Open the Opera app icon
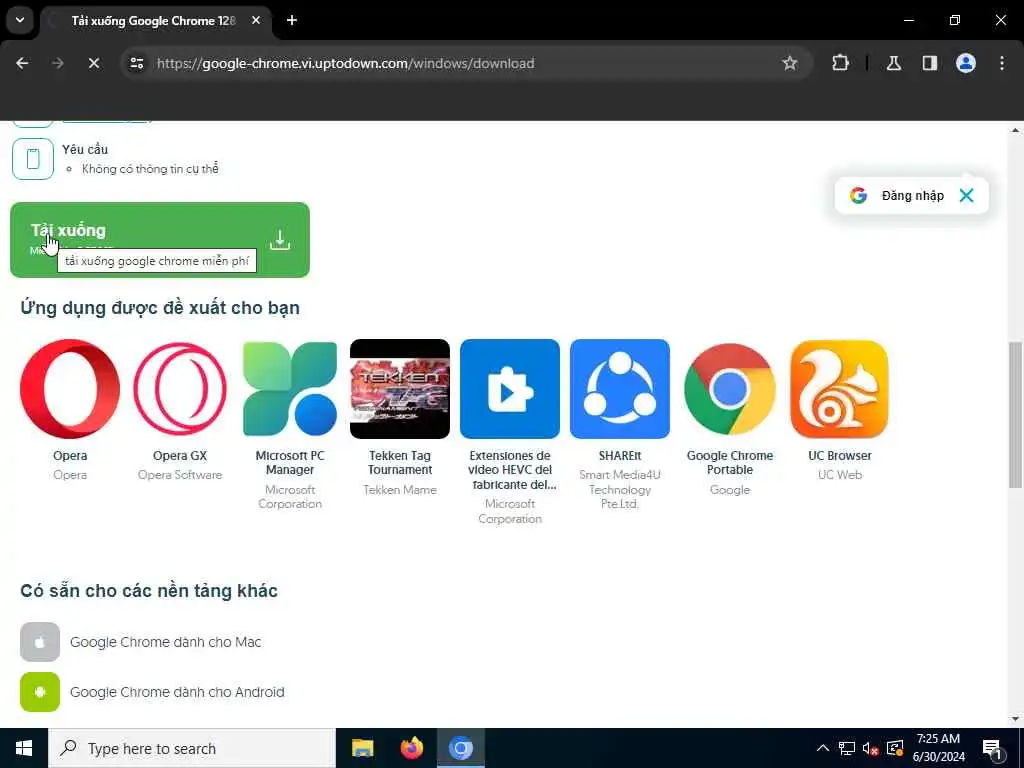Viewport: 1024px width, 768px height. pyautogui.click(x=70, y=389)
